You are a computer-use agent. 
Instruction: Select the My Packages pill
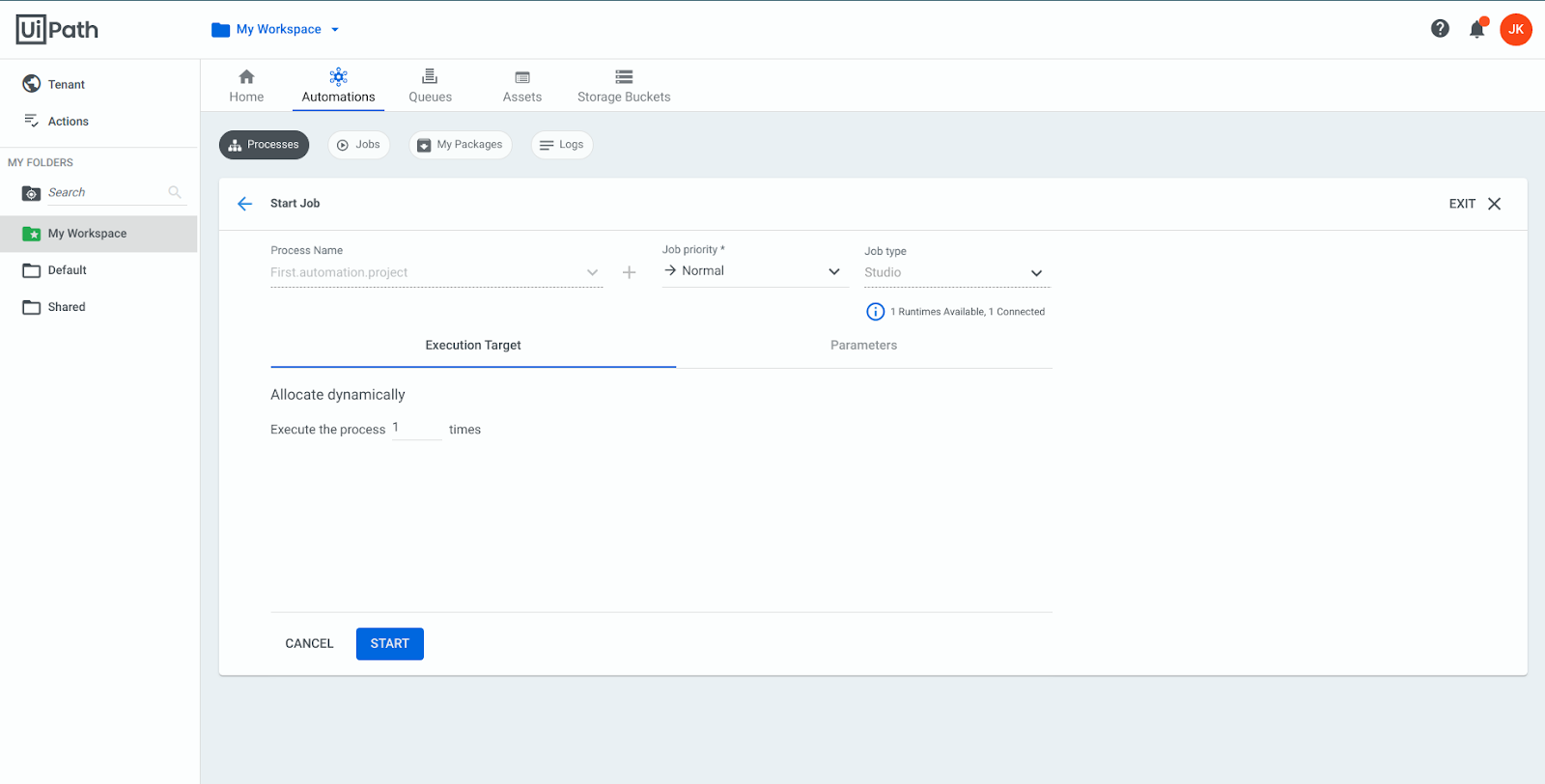[x=461, y=145]
